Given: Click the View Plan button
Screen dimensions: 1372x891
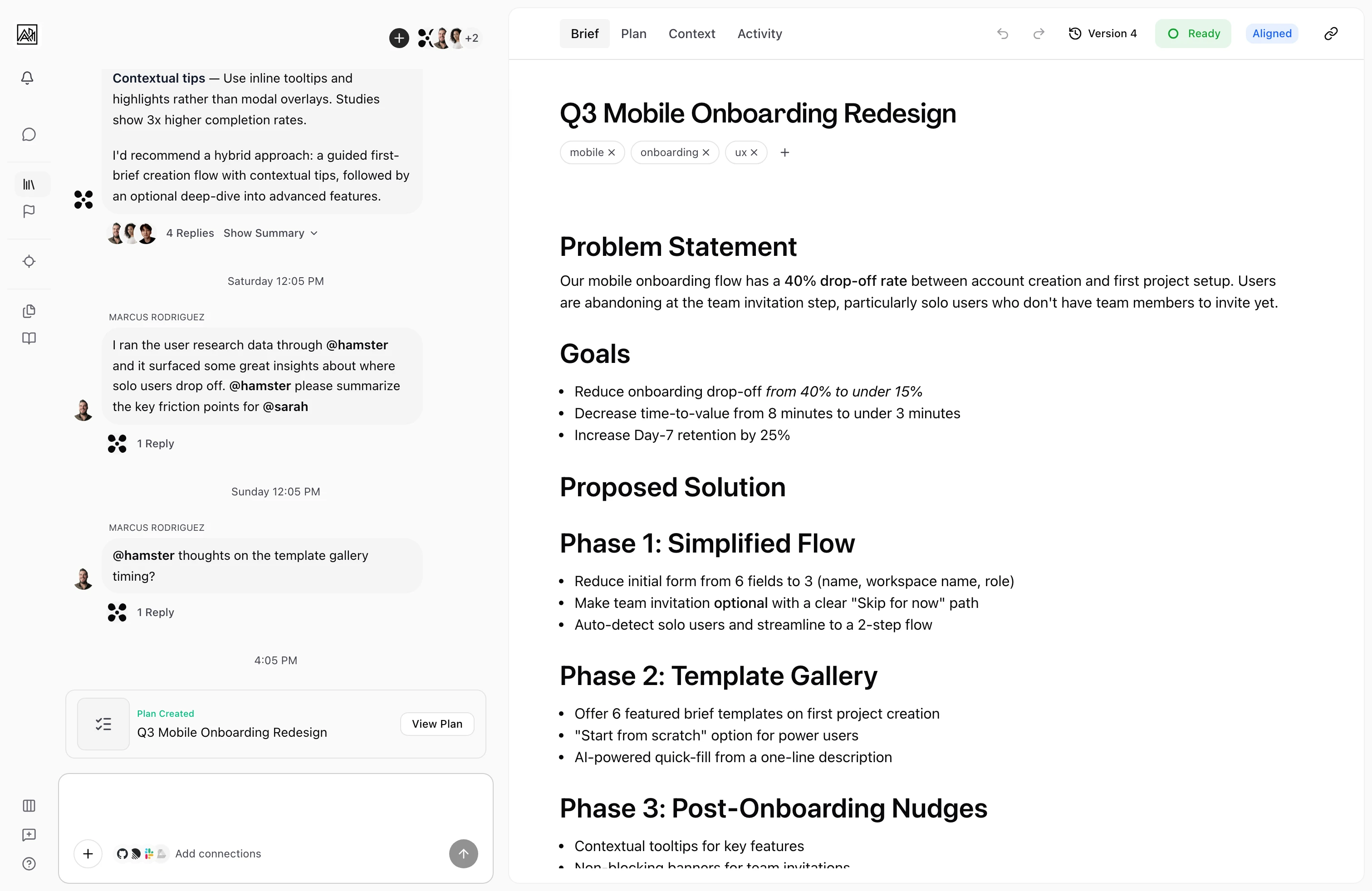Looking at the screenshot, I should (436, 724).
